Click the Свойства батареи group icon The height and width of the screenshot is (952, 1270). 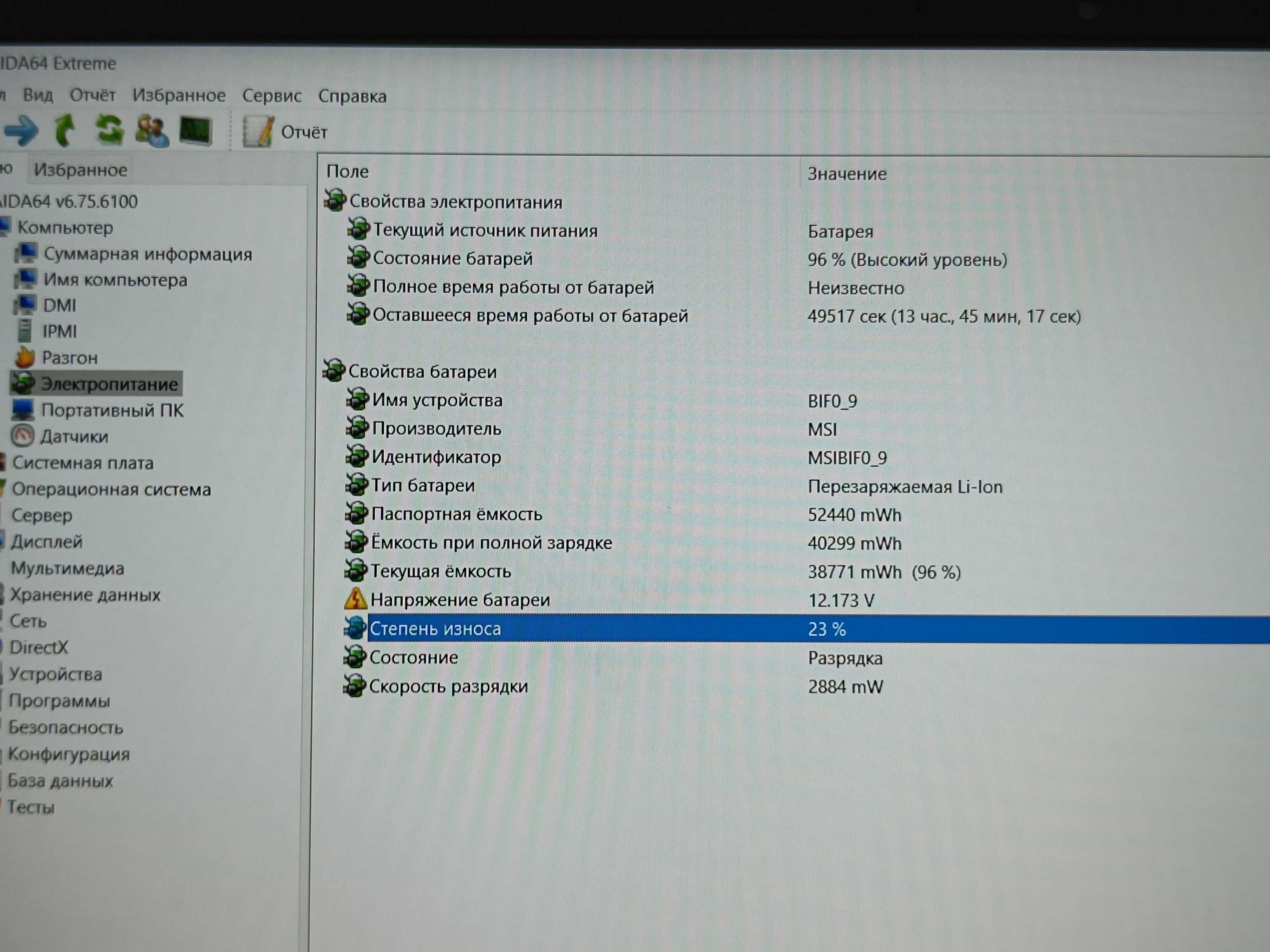334,370
